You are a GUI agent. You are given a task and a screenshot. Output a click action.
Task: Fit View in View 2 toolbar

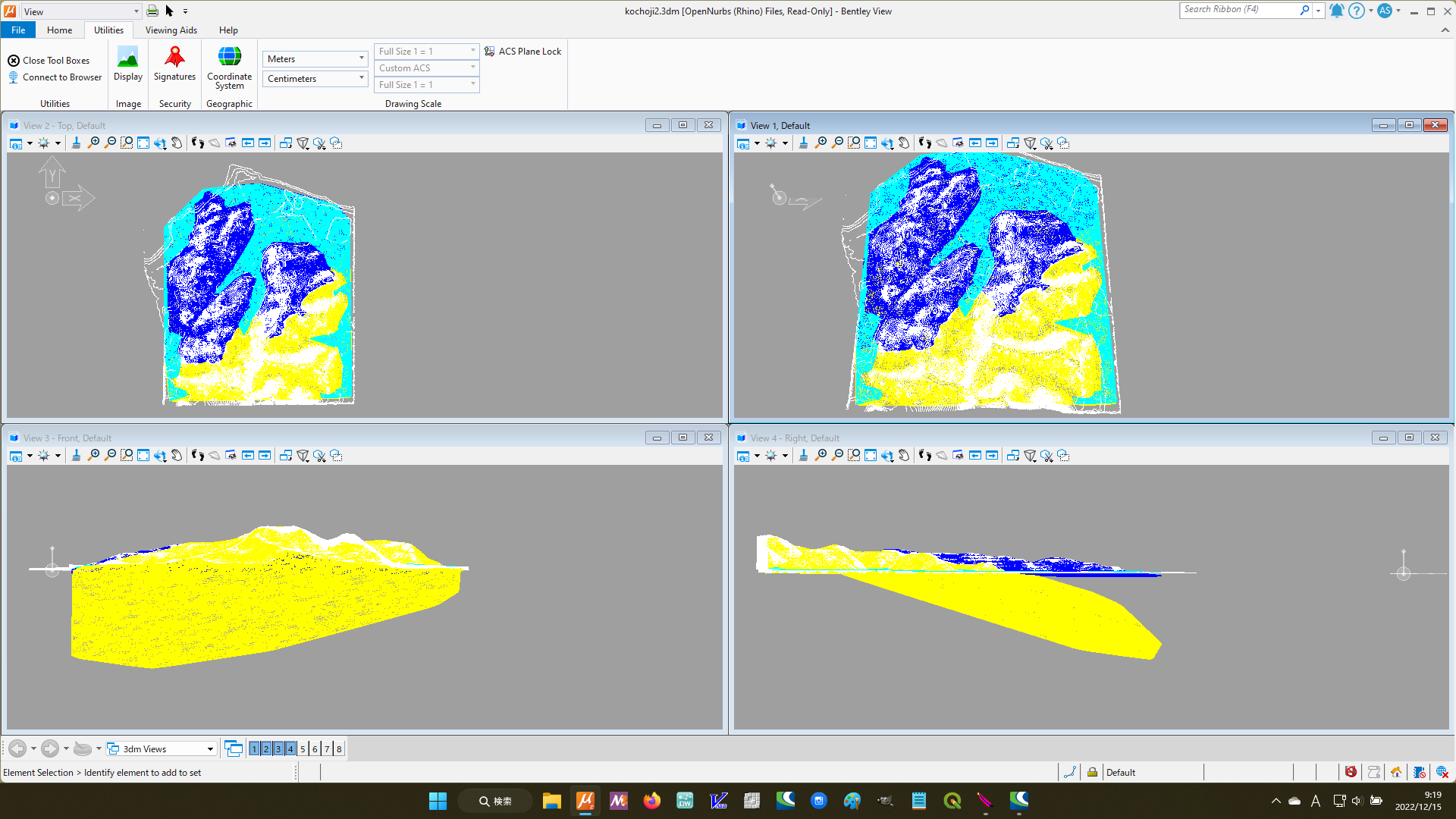tap(143, 143)
